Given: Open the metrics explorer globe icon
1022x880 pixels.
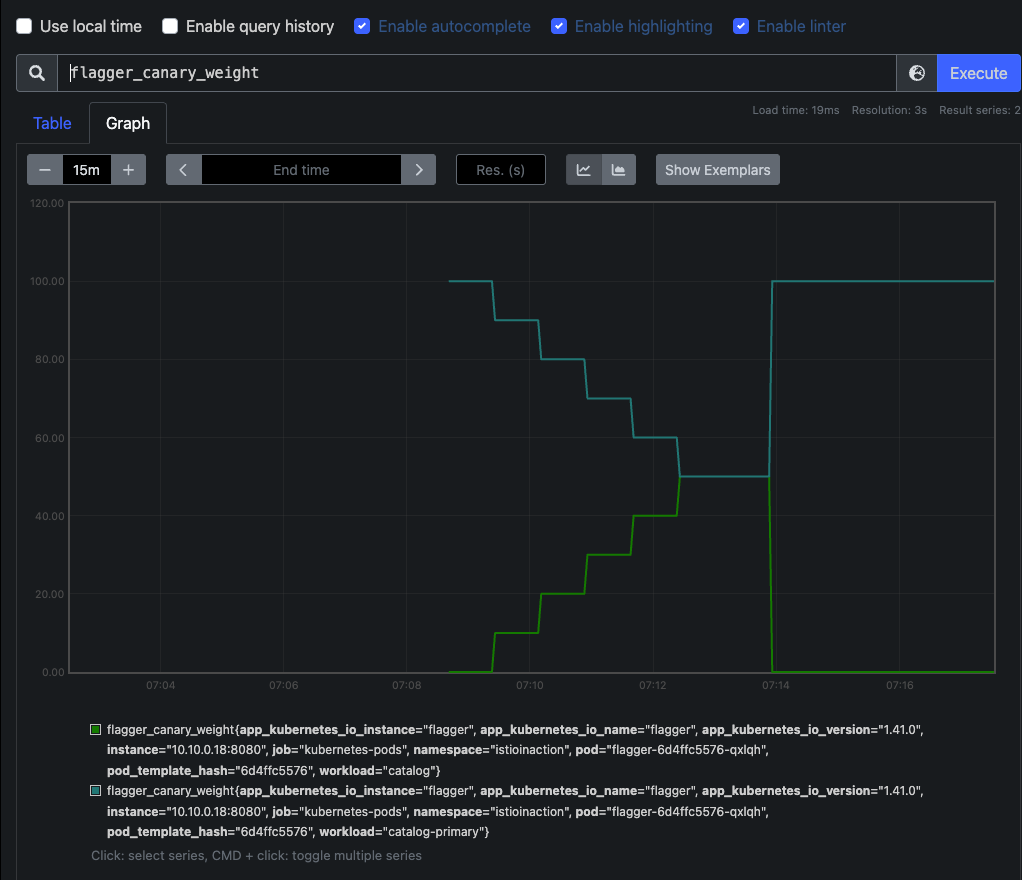Looking at the screenshot, I should [916, 73].
